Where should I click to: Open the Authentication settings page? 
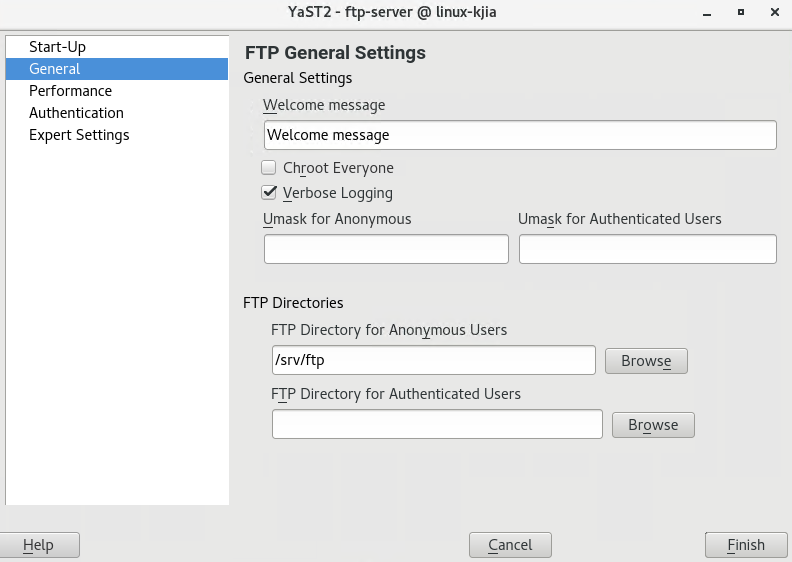(76, 113)
